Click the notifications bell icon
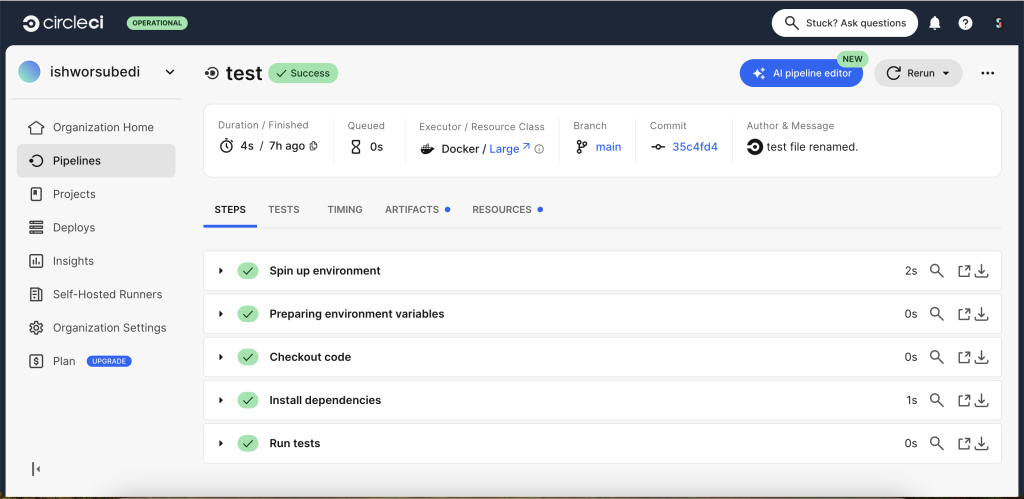The image size is (1024, 499). point(935,23)
